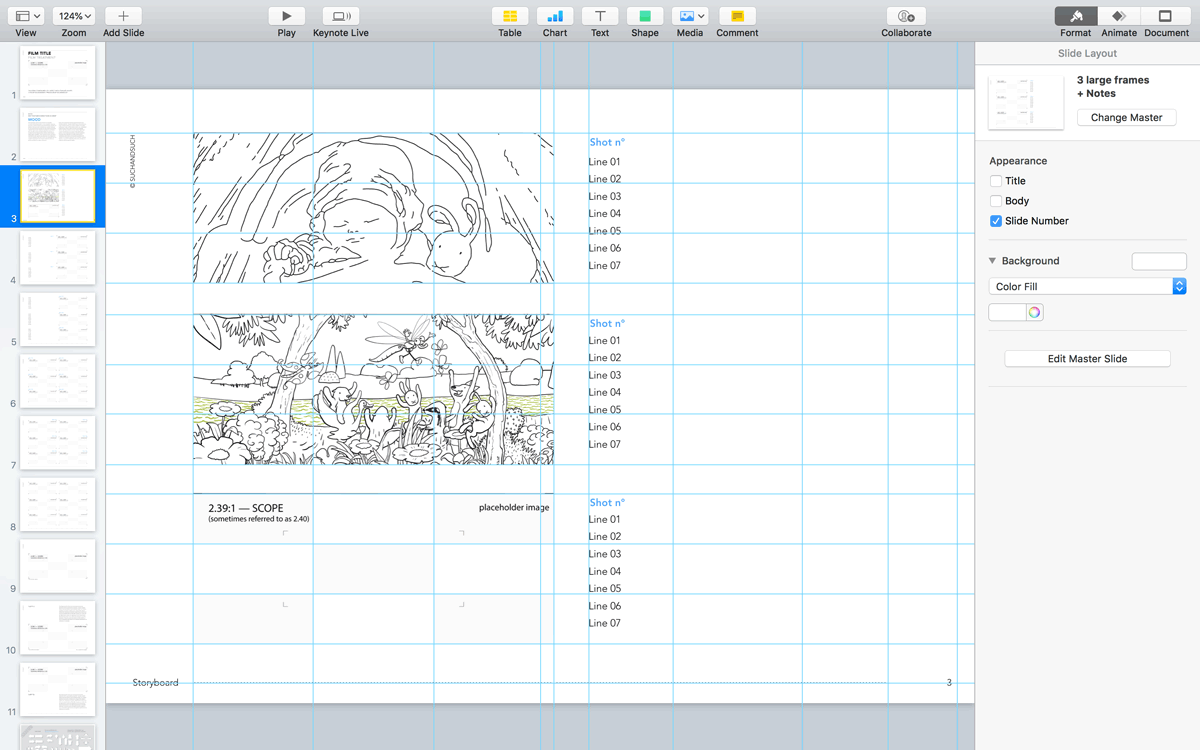The width and height of the screenshot is (1200, 750).
Task: Insert a chart with the Chart icon
Action: coord(555,16)
